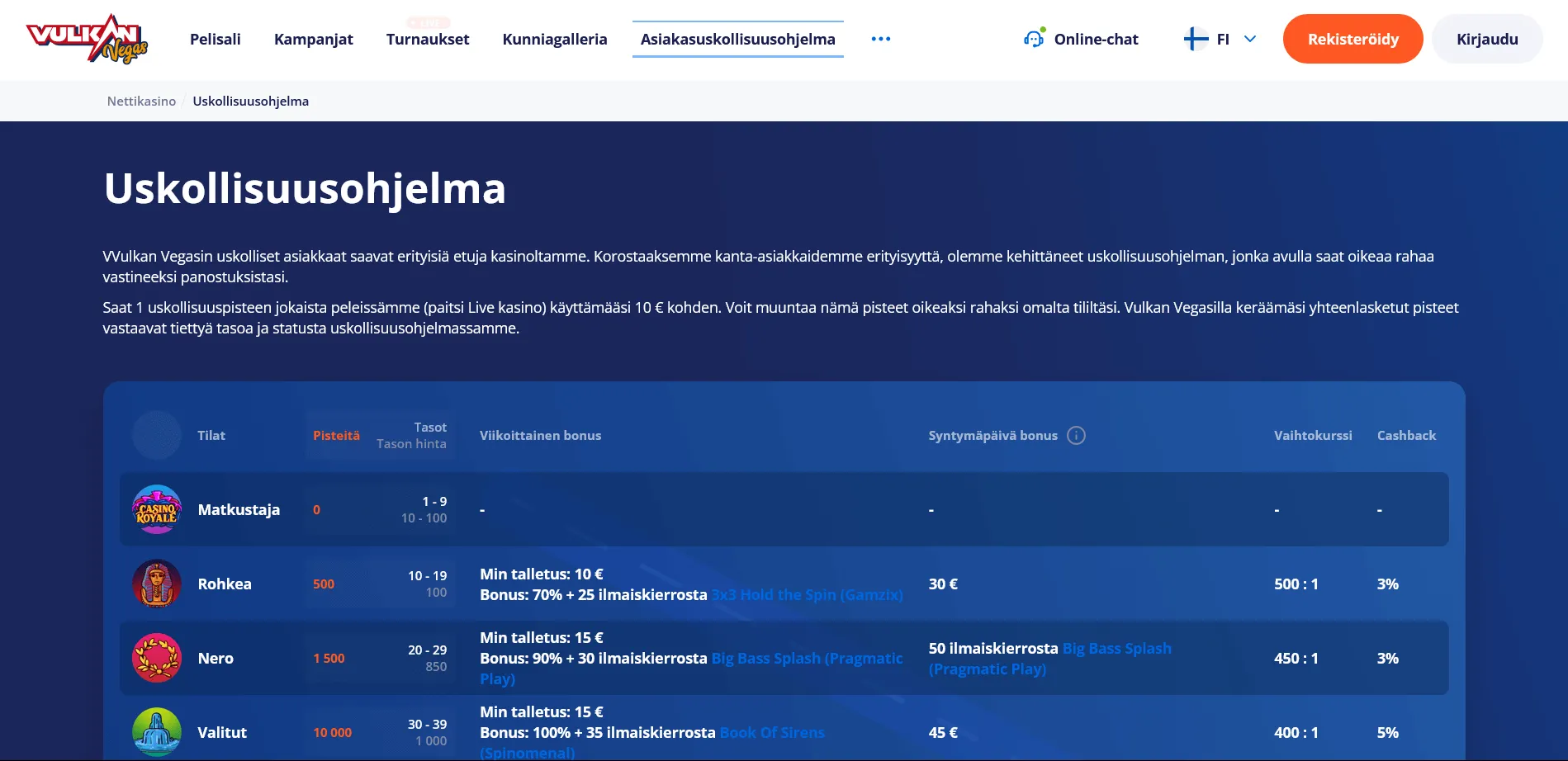This screenshot has height=761, width=1568.
Task: Open the three-dots more menu
Action: point(881,39)
